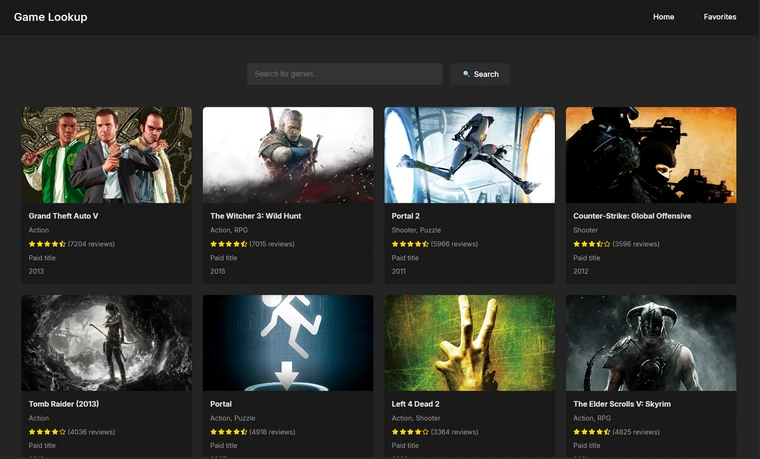The height and width of the screenshot is (459, 760).
Task: Click the star rating for Tomb Raider (2013)
Action: 47,432
